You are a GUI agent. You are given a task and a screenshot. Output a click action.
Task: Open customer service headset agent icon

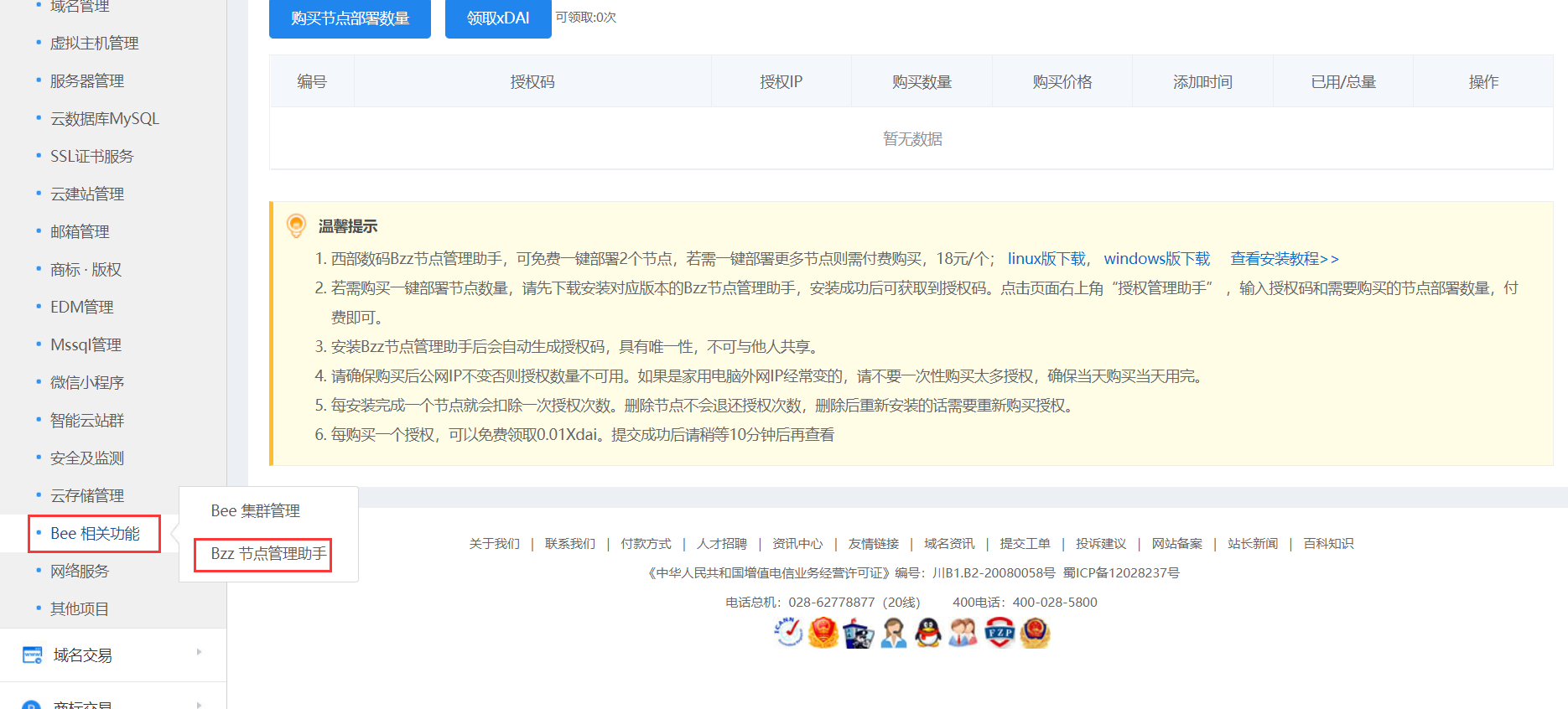tap(894, 634)
